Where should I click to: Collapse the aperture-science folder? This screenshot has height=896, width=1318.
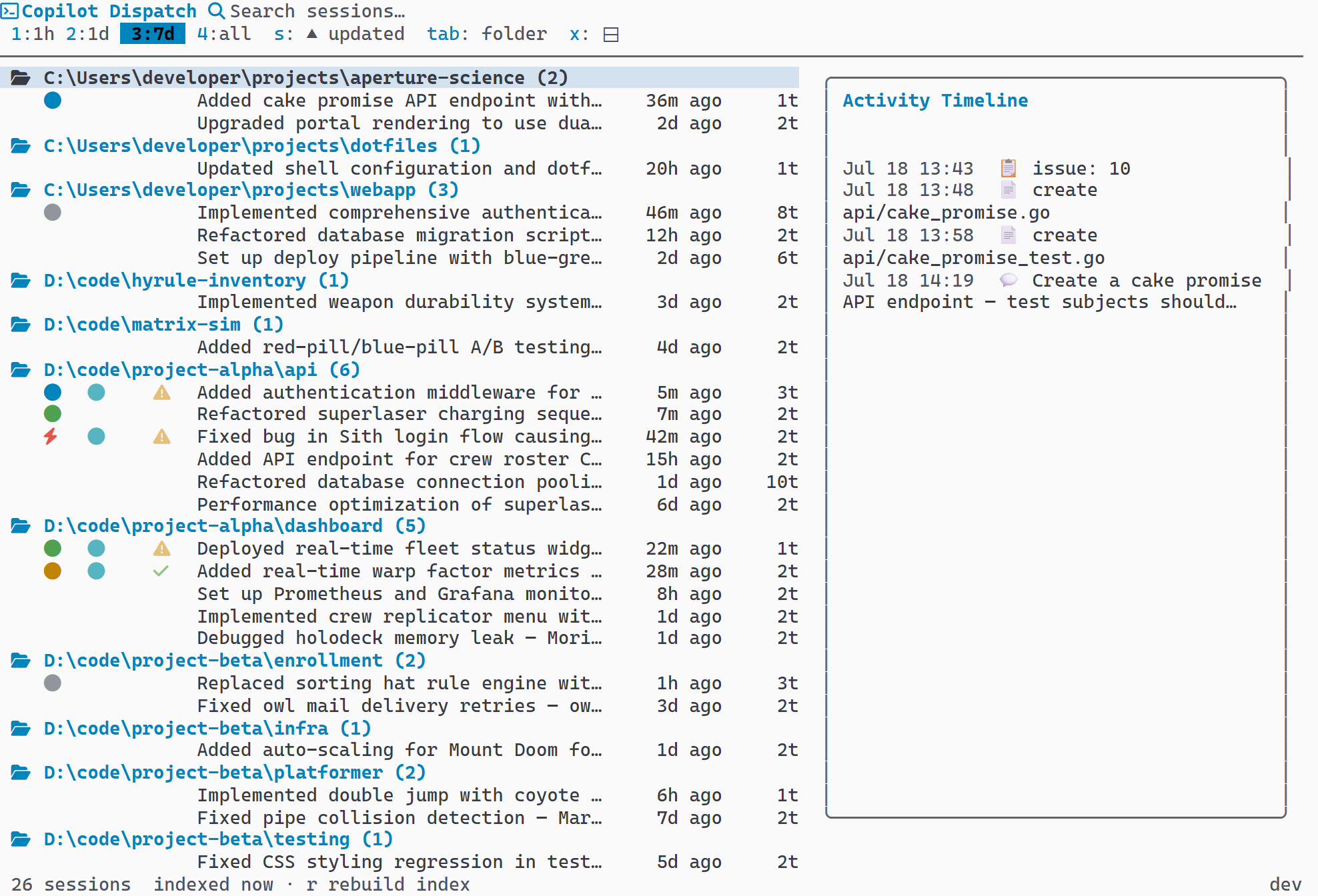[x=21, y=78]
